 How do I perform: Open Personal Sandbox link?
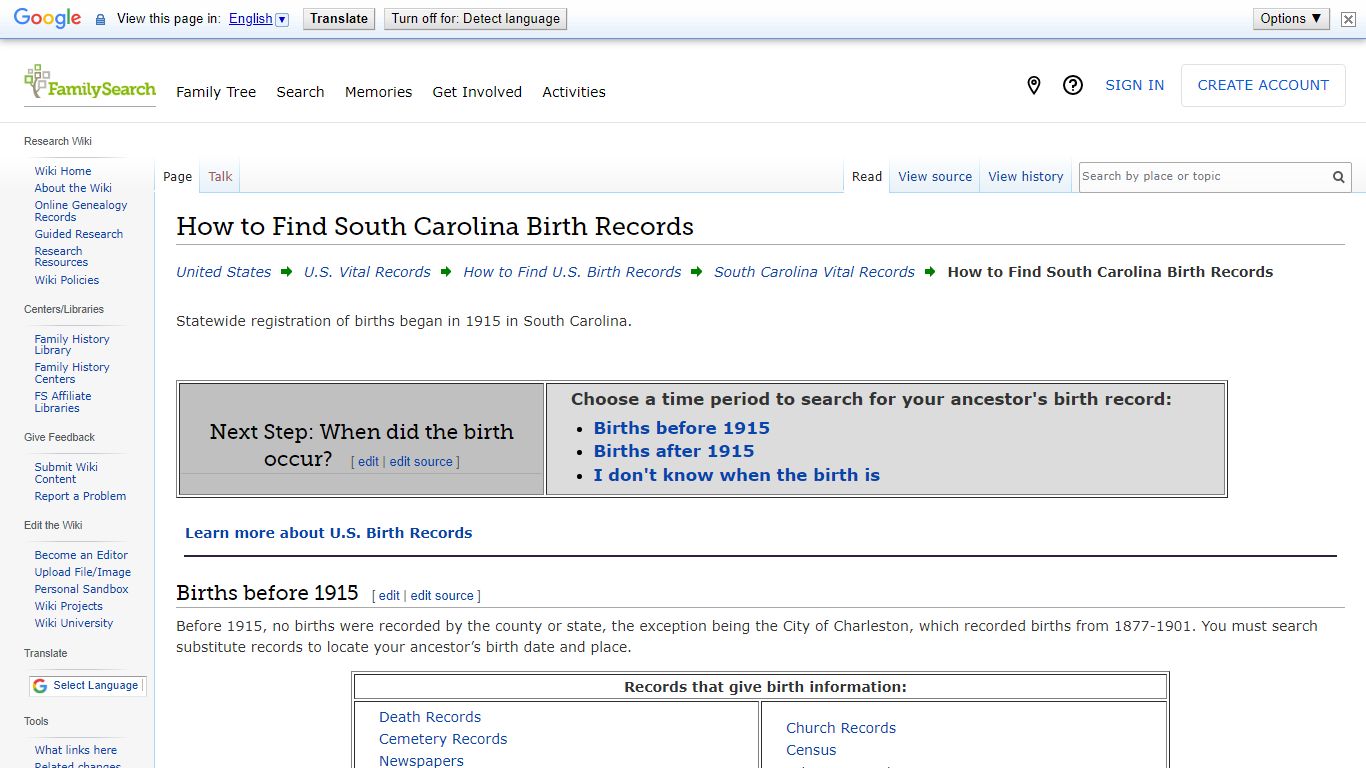click(82, 589)
